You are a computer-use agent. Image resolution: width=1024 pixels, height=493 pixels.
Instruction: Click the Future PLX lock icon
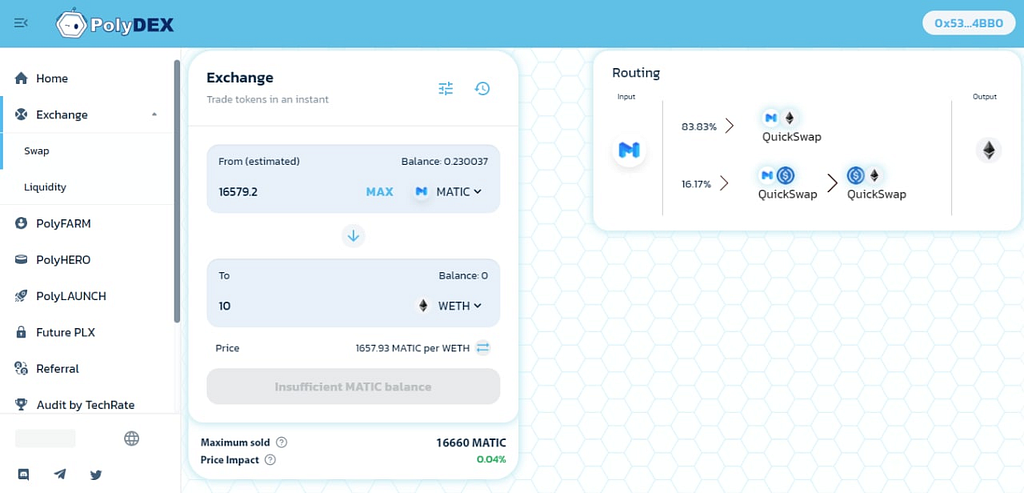(x=21, y=332)
